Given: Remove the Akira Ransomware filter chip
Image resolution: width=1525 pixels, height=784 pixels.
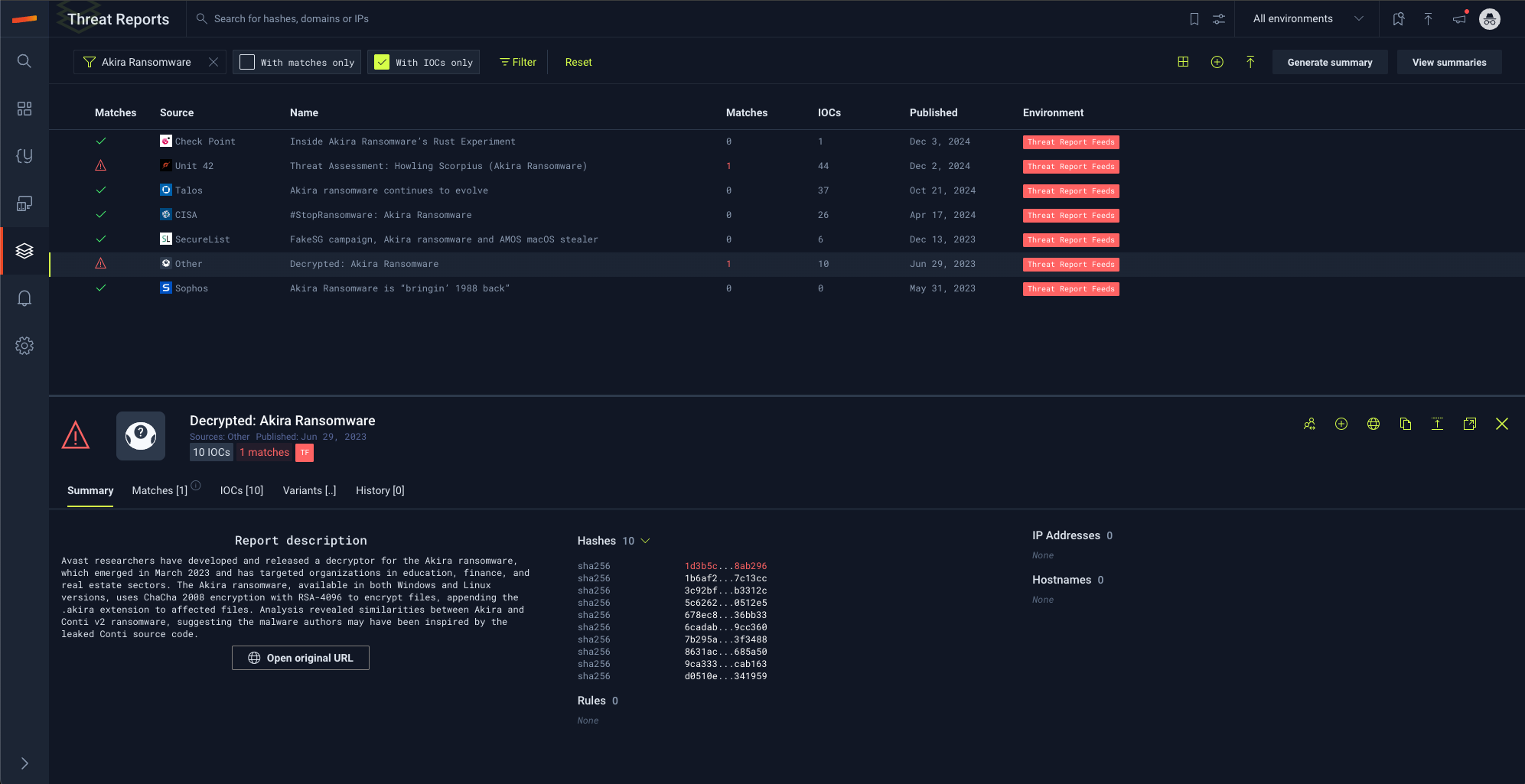Looking at the screenshot, I should (213, 62).
